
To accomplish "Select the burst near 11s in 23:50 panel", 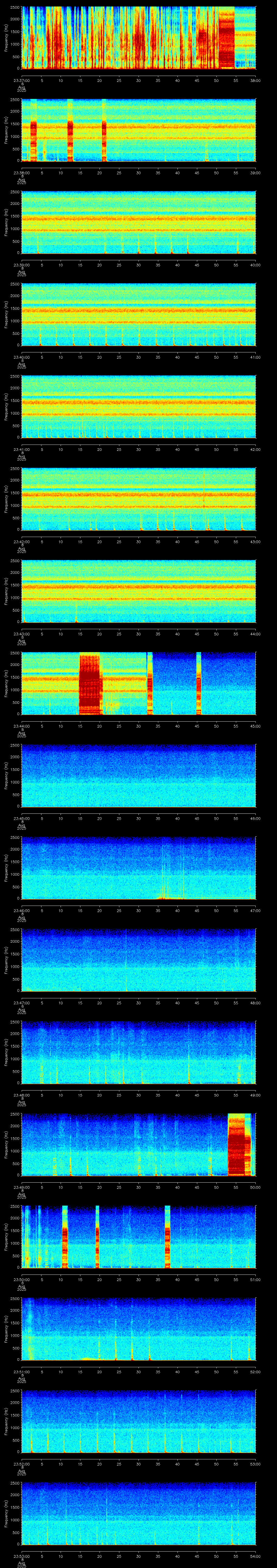I will point(65,1237).
